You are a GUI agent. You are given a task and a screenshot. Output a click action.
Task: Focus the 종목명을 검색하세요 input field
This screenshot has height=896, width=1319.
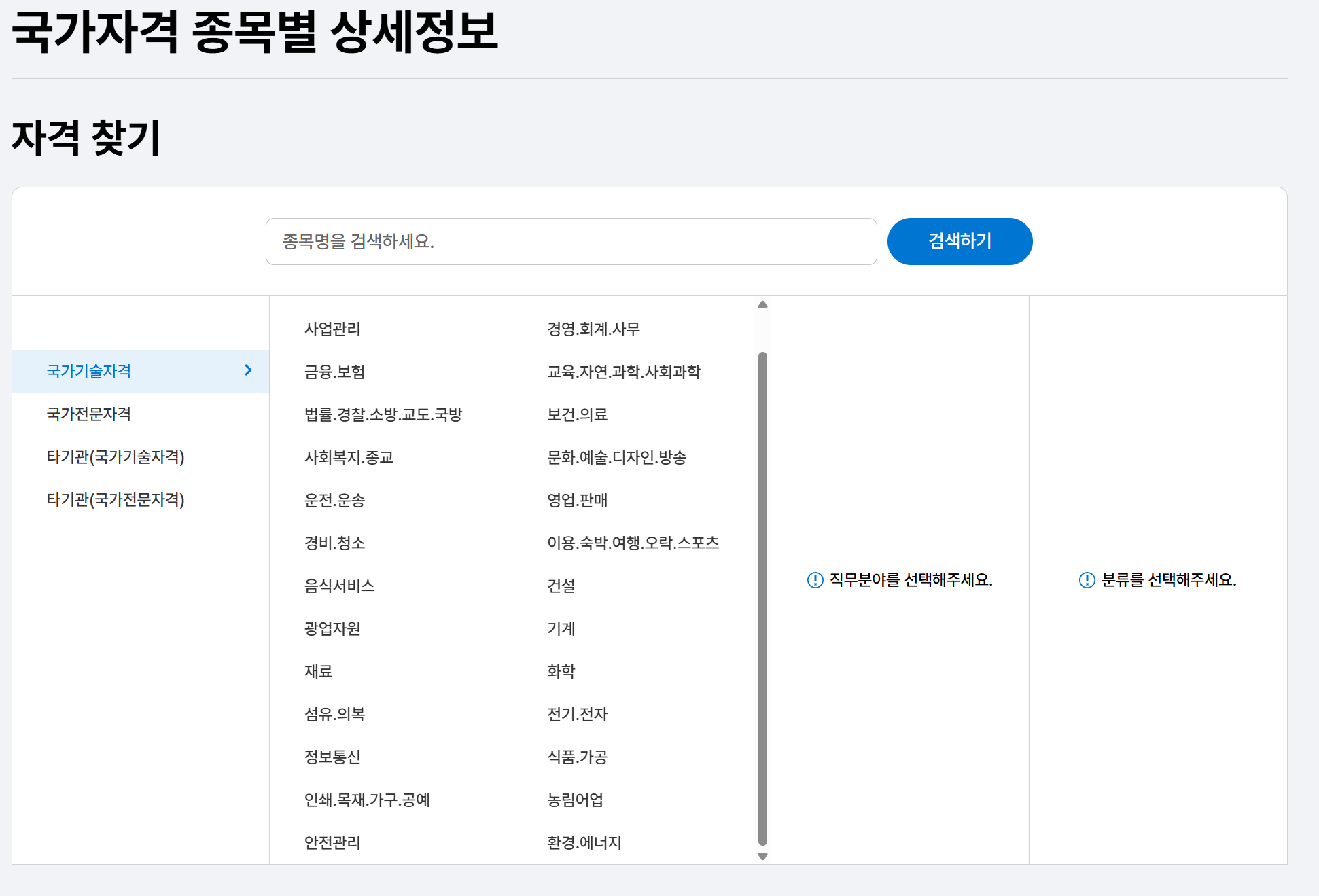(x=571, y=241)
